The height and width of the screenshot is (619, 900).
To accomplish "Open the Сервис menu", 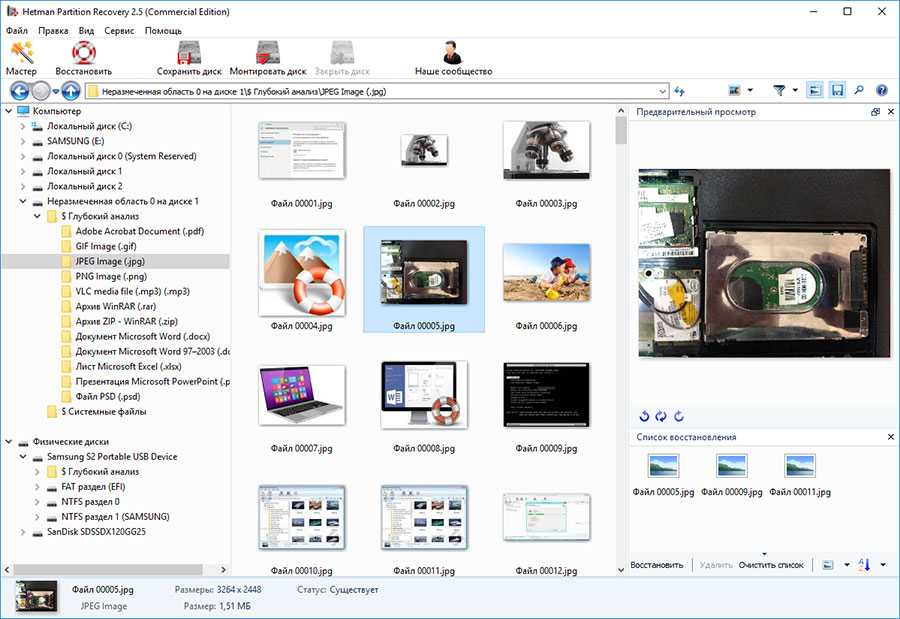I will coord(119,31).
